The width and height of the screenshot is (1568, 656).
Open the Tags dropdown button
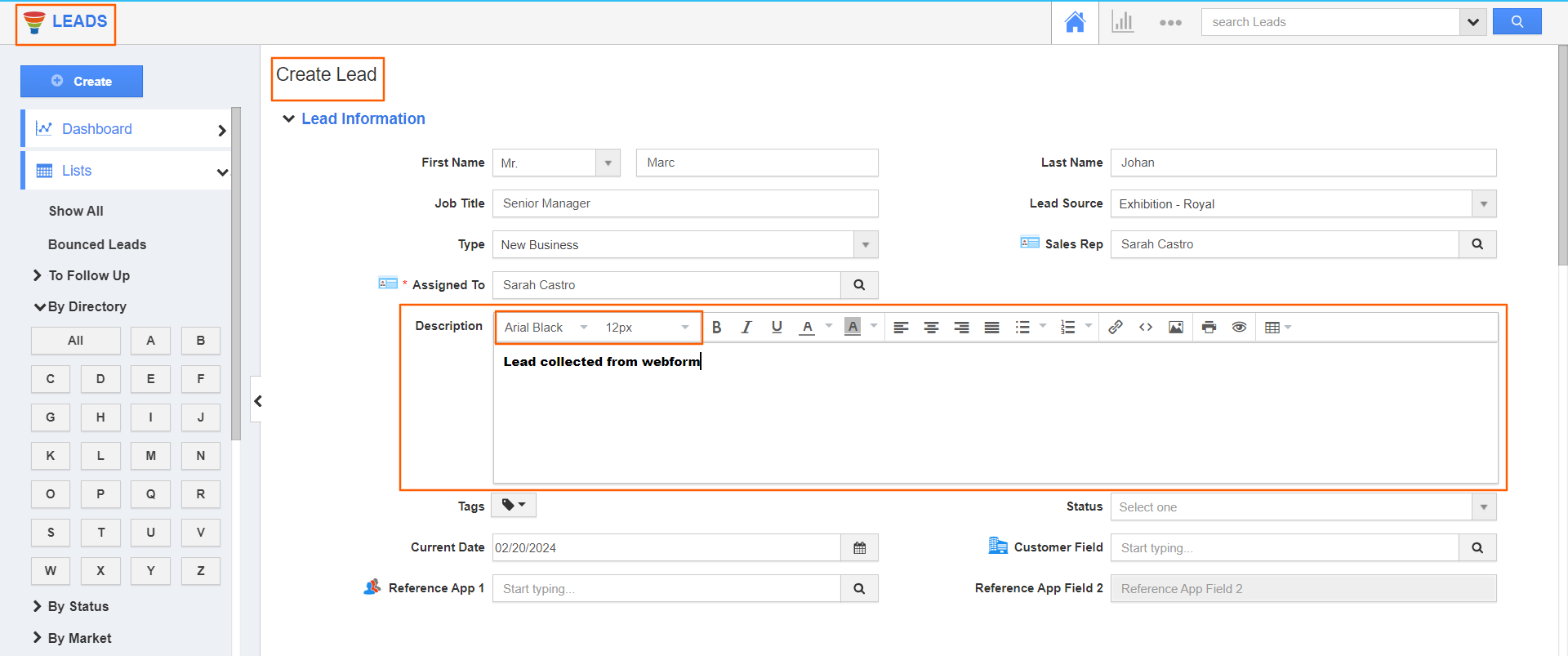514,505
